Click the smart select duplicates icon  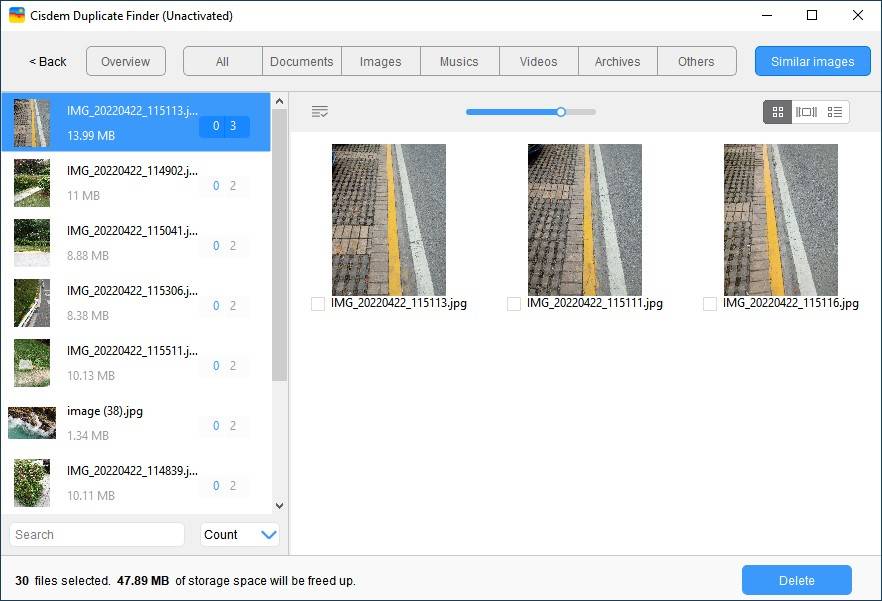pyautogui.click(x=319, y=111)
